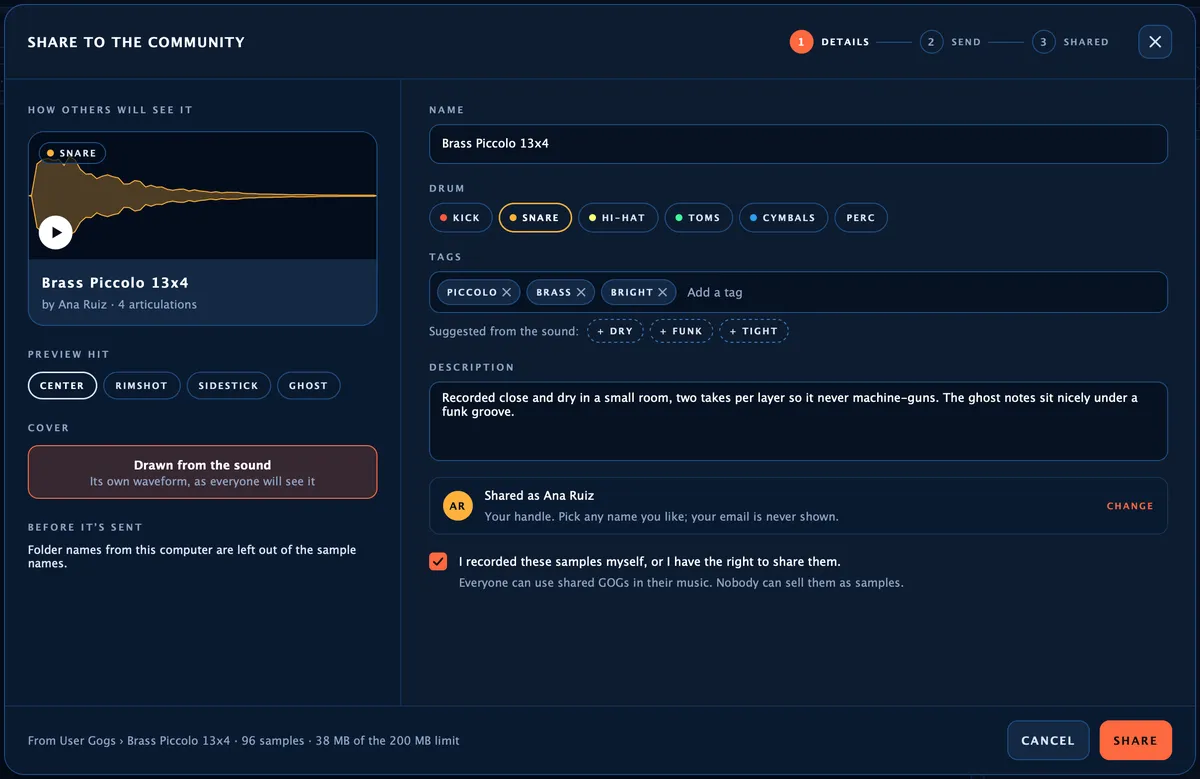Close the Share to the Community dialog
The width and height of the screenshot is (1200, 779).
tap(1155, 42)
